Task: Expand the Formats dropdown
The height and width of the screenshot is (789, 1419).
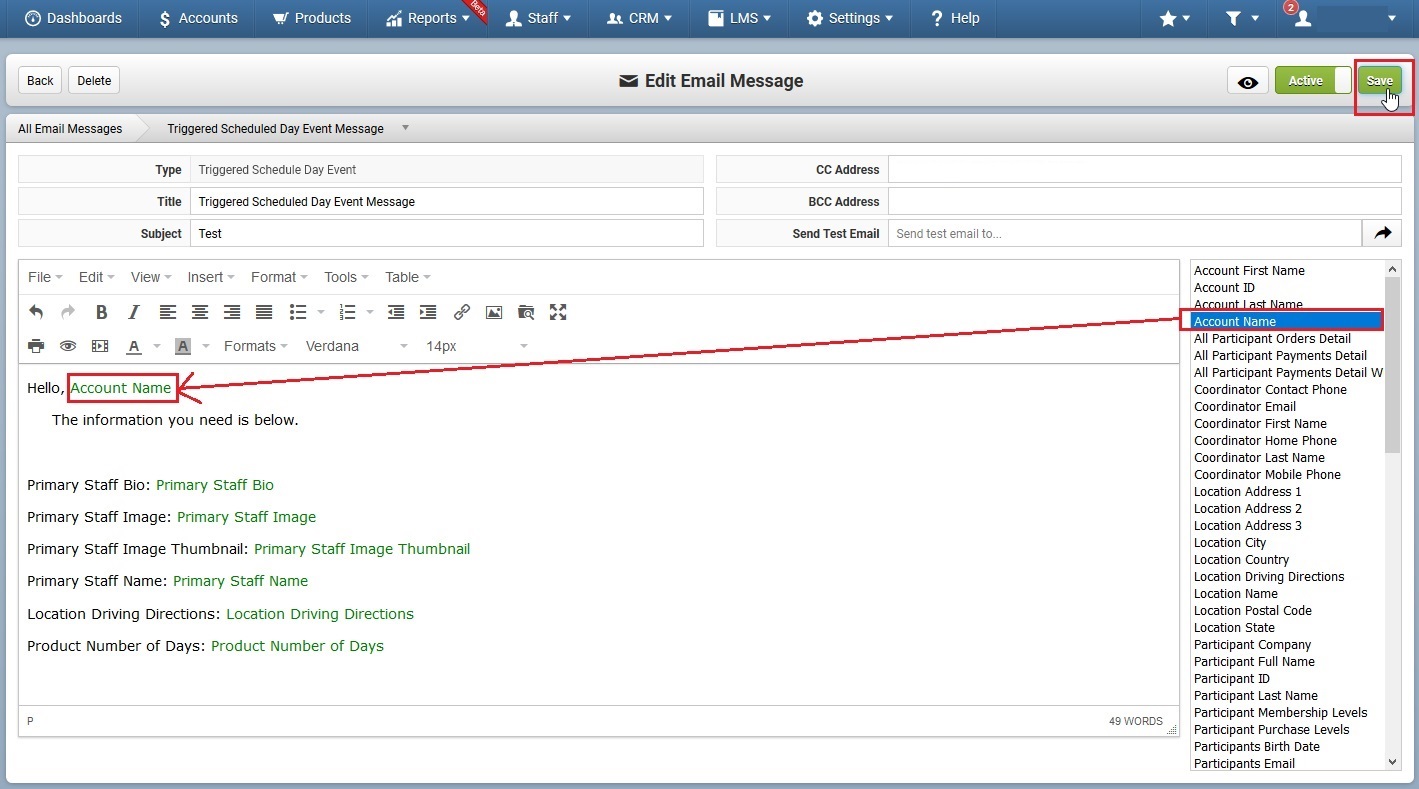Action: 256,346
